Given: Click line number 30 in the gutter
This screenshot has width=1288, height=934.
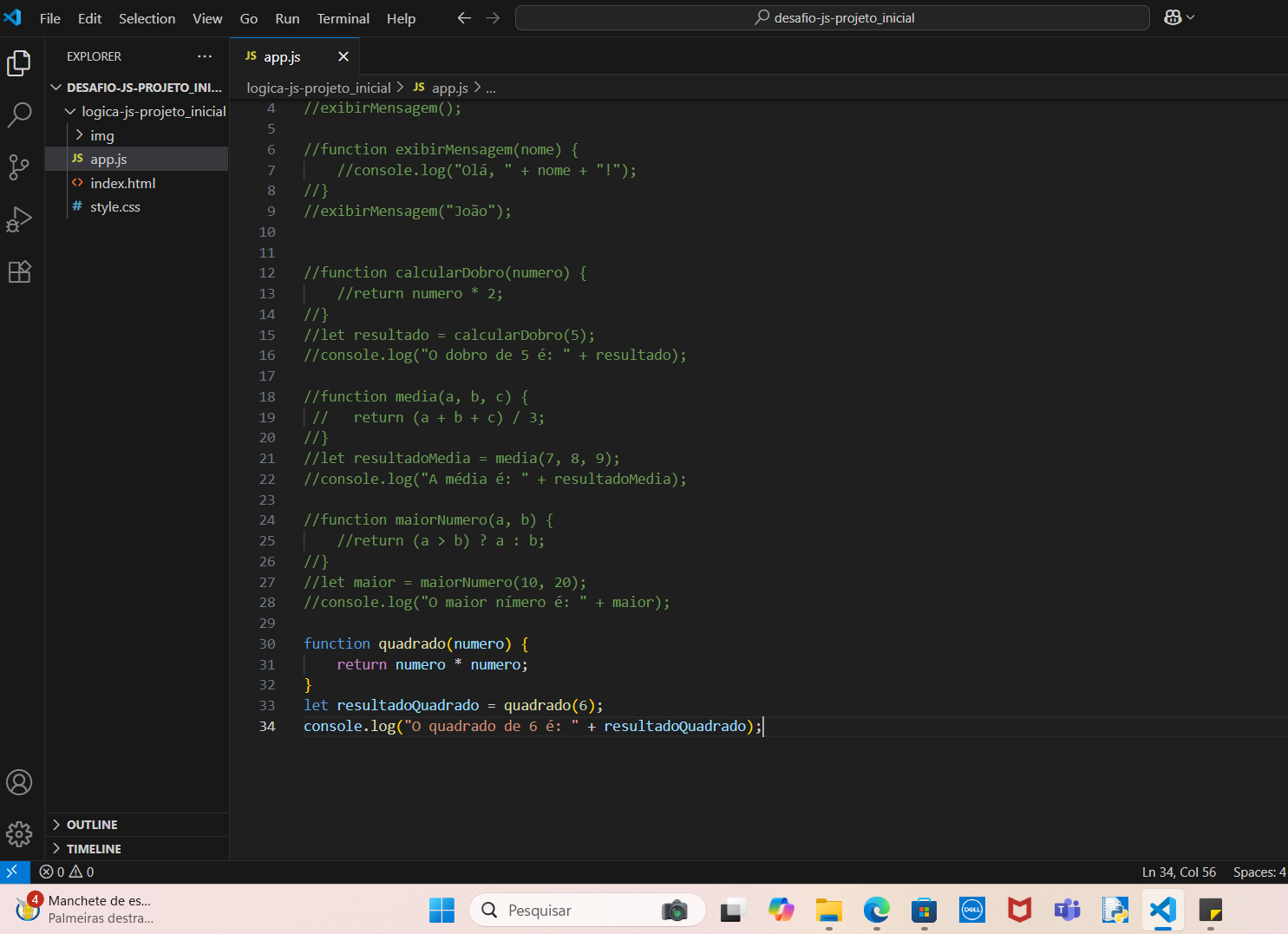Looking at the screenshot, I should point(267,643).
